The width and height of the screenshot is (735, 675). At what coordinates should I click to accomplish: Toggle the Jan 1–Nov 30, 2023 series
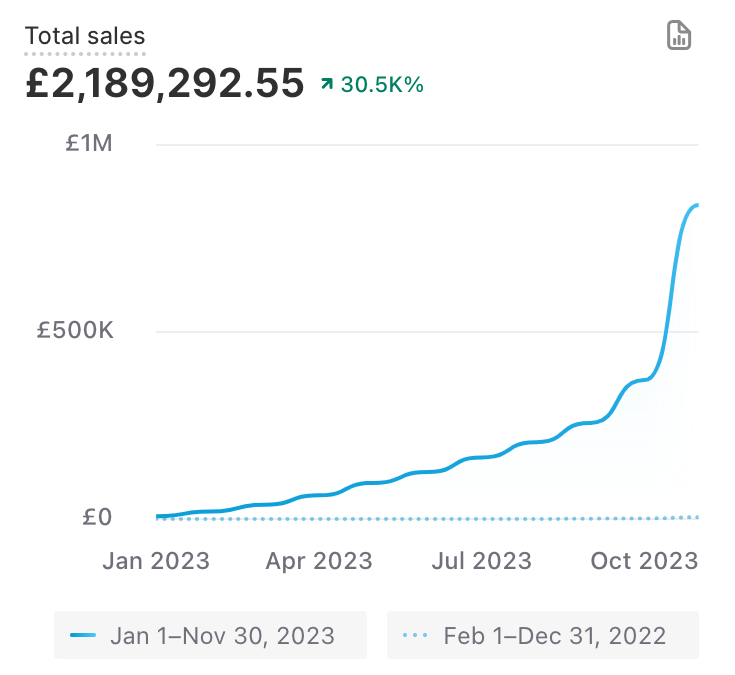click(210, 635)
